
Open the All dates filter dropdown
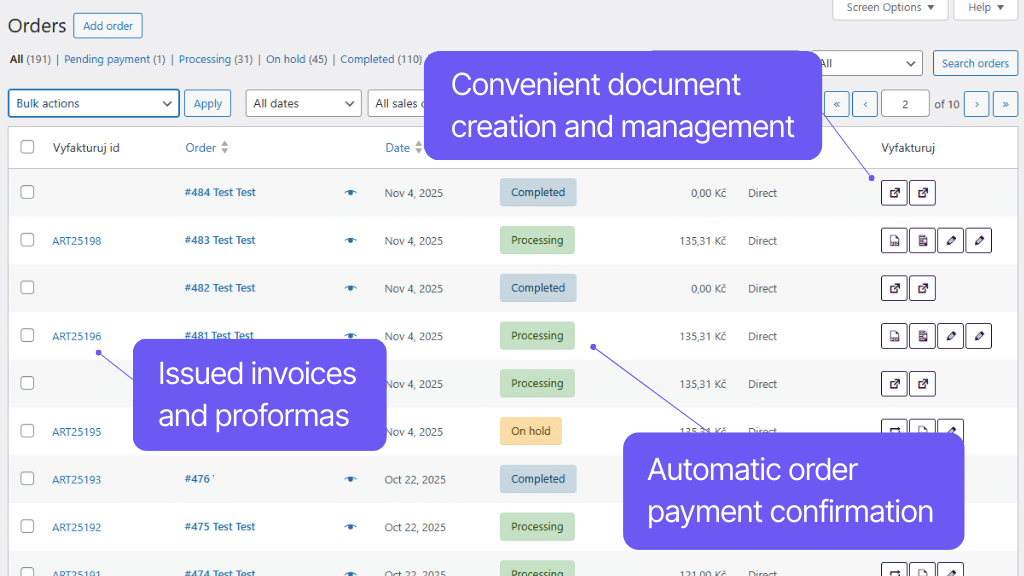[303, 103]
